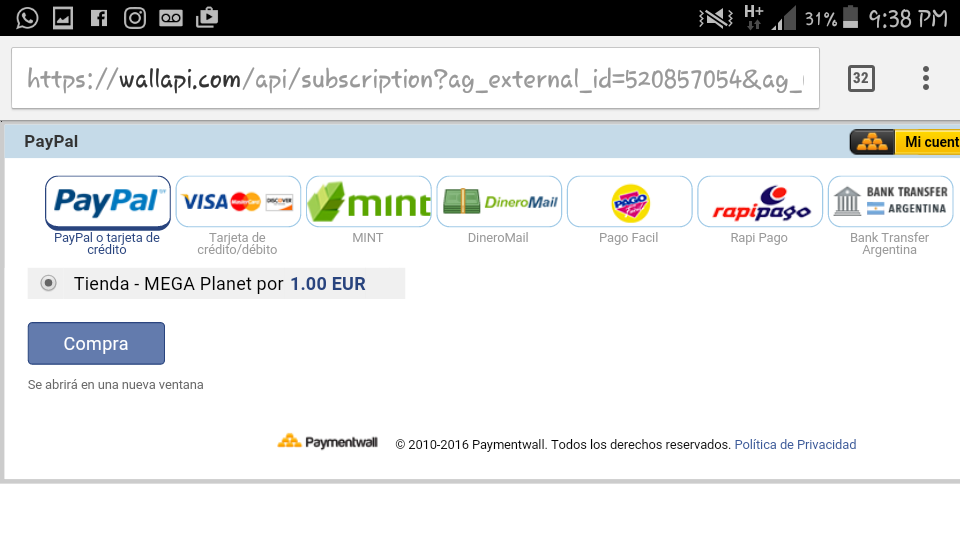Image resolution: width=960 pixels, height=540 pixels.
Task: Click the Paymentwall footer logo
Action: coord(328,441)
